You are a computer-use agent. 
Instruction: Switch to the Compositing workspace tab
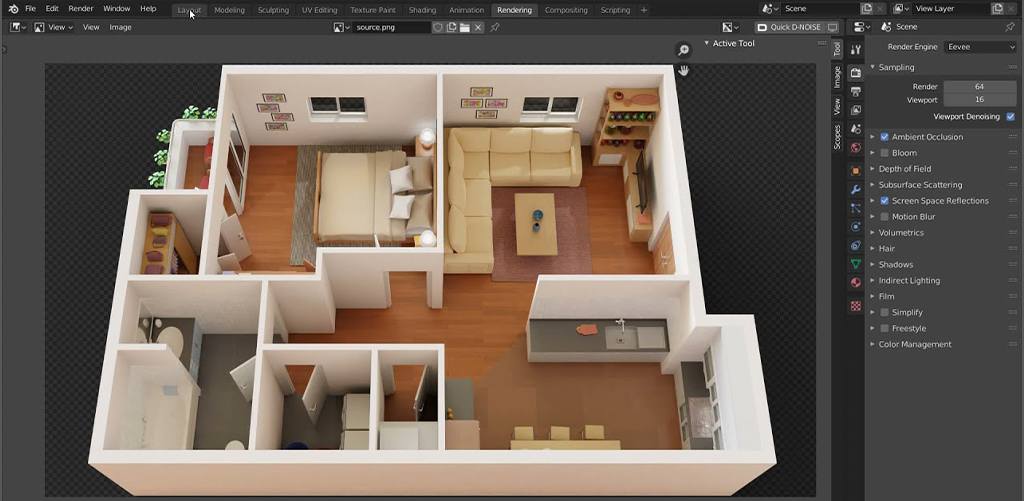(x=566, y=10)
